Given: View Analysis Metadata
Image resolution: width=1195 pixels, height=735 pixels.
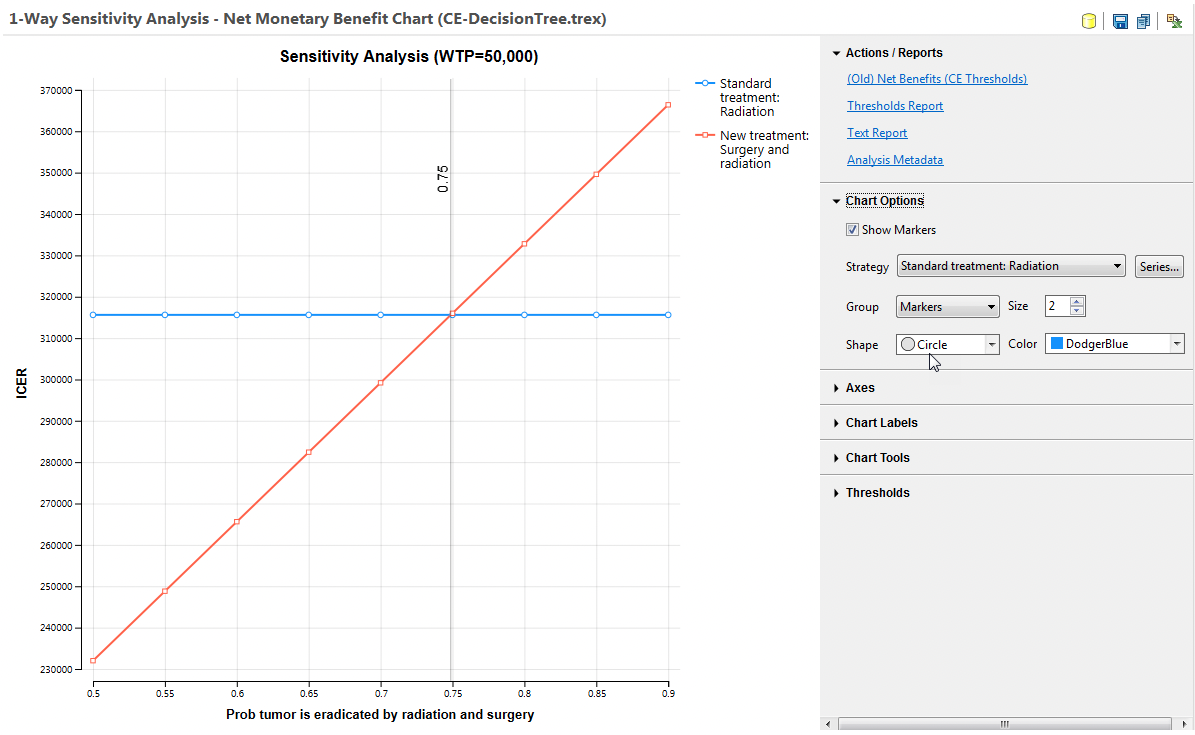Looking at the screenshot, I should pos(894,159).
